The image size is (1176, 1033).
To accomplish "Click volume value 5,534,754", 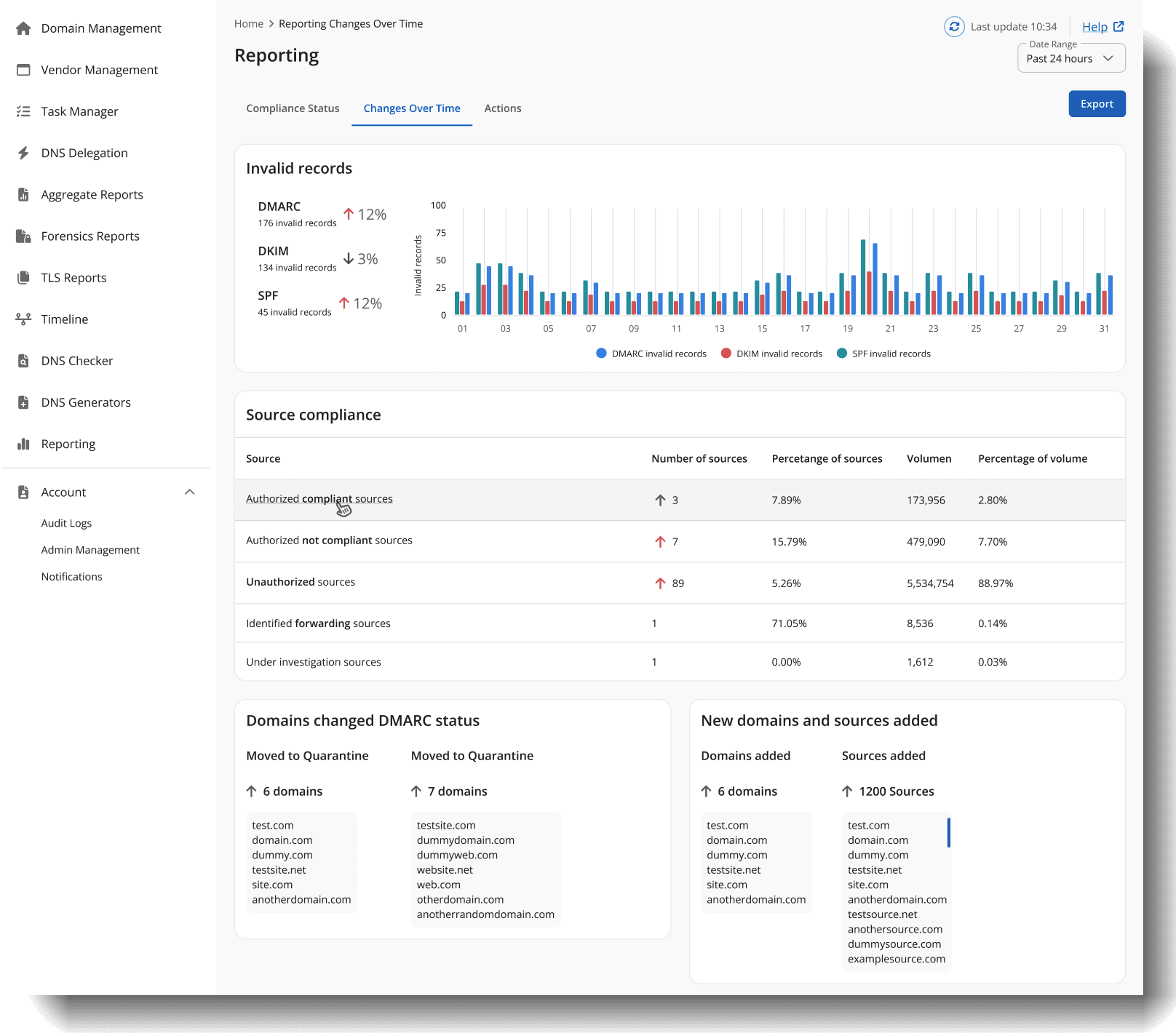I will (x=930, y=583).
